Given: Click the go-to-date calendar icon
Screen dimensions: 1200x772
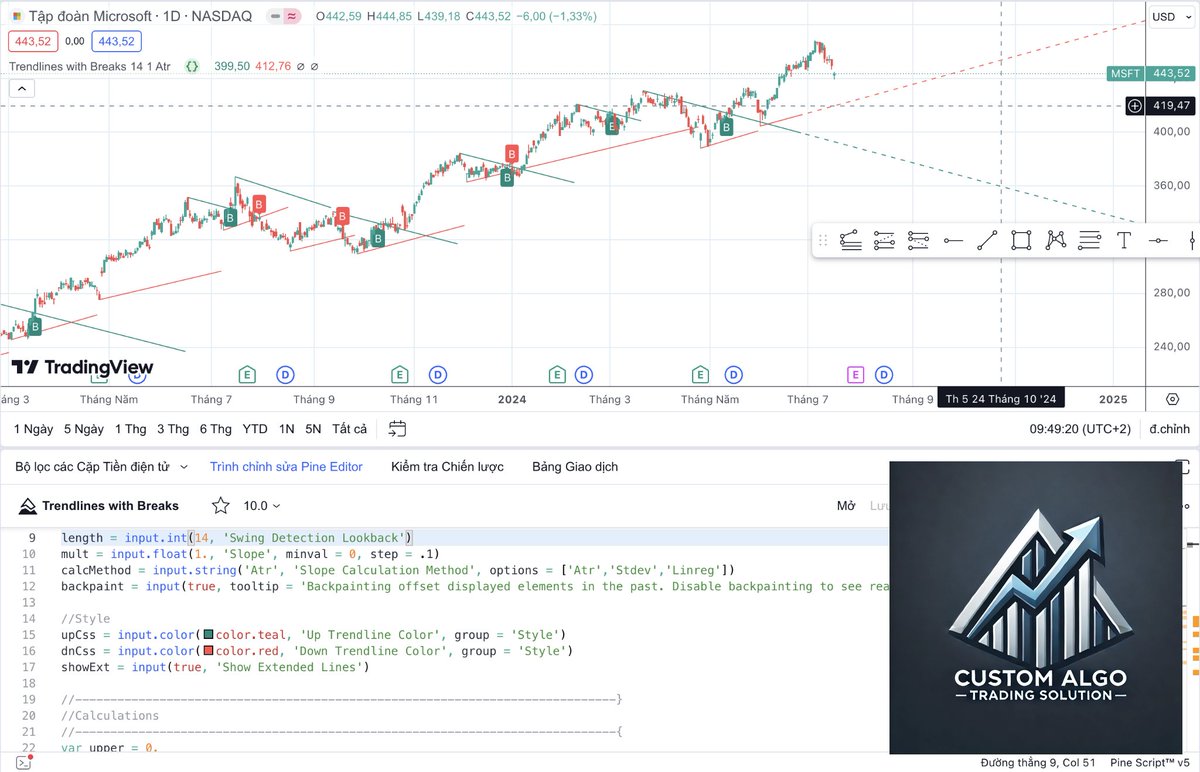Looking at the screenshot, I should (x=397, y=429).
